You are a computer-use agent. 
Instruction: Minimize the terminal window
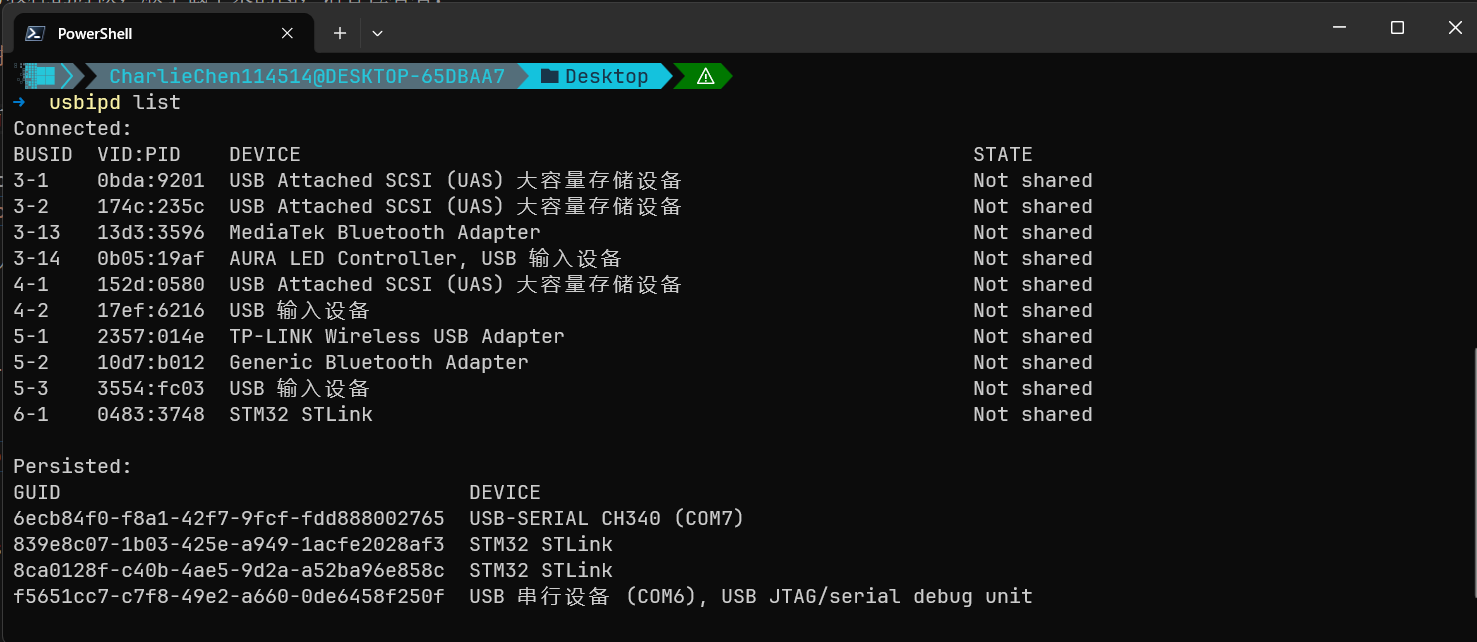(x=1340, y=28)
